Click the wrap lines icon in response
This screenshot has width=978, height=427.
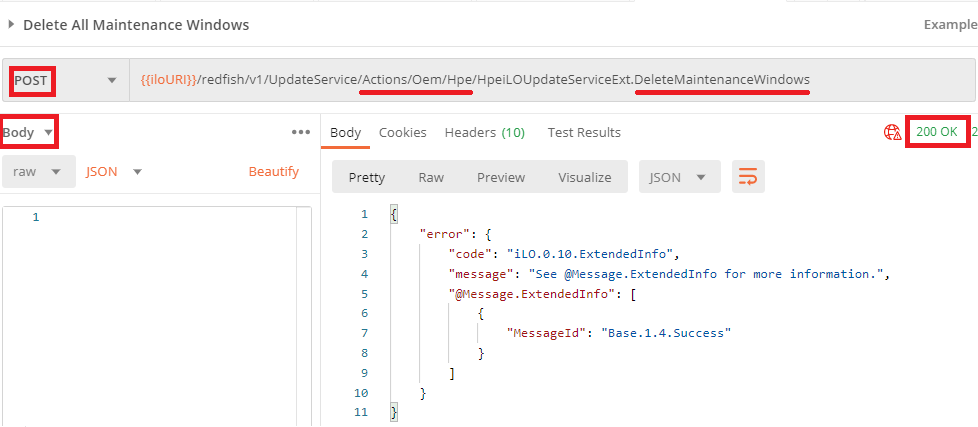point(747,177)
